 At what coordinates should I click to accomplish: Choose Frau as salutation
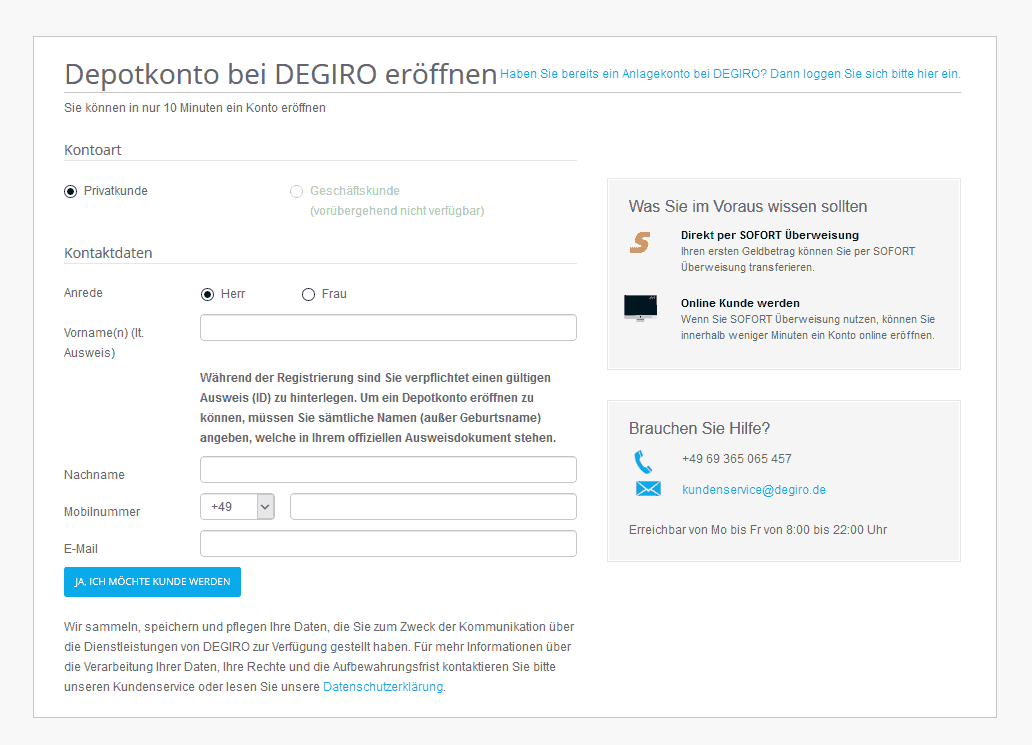308,294
